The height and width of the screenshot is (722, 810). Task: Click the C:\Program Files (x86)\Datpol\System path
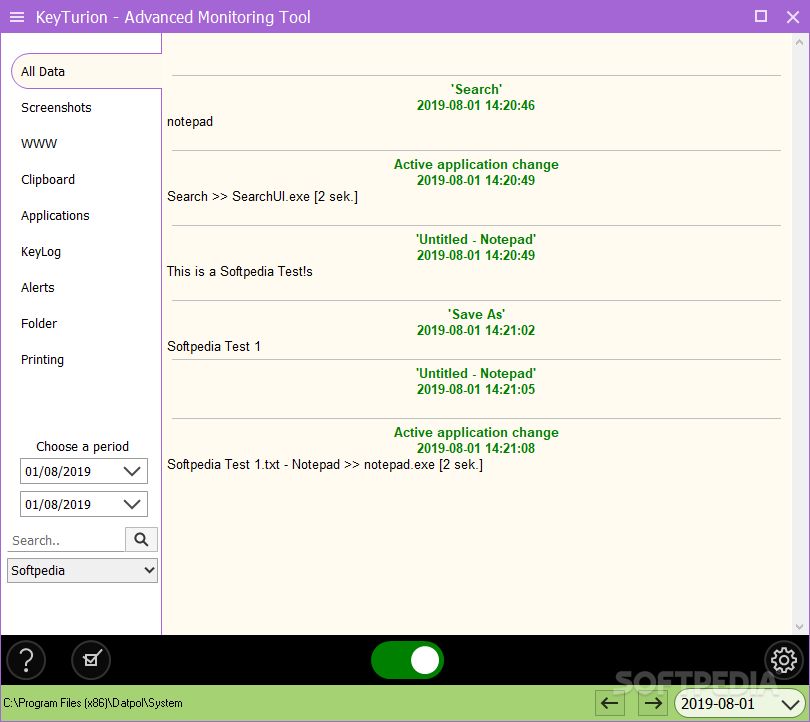93,703
